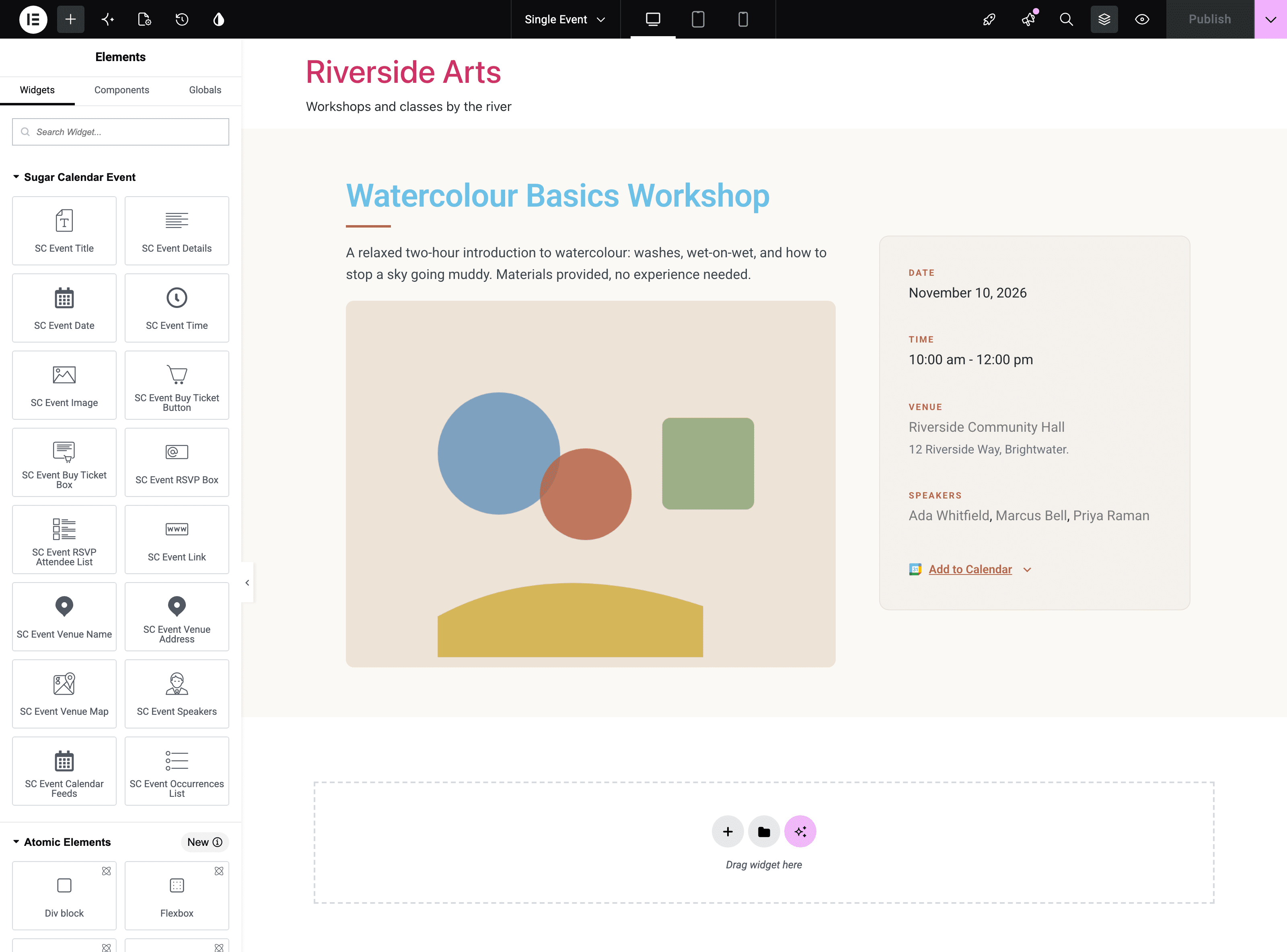Open the Elementor logo menu
Viewport: 1287px width, 952px height.
(x=33, y=20)
